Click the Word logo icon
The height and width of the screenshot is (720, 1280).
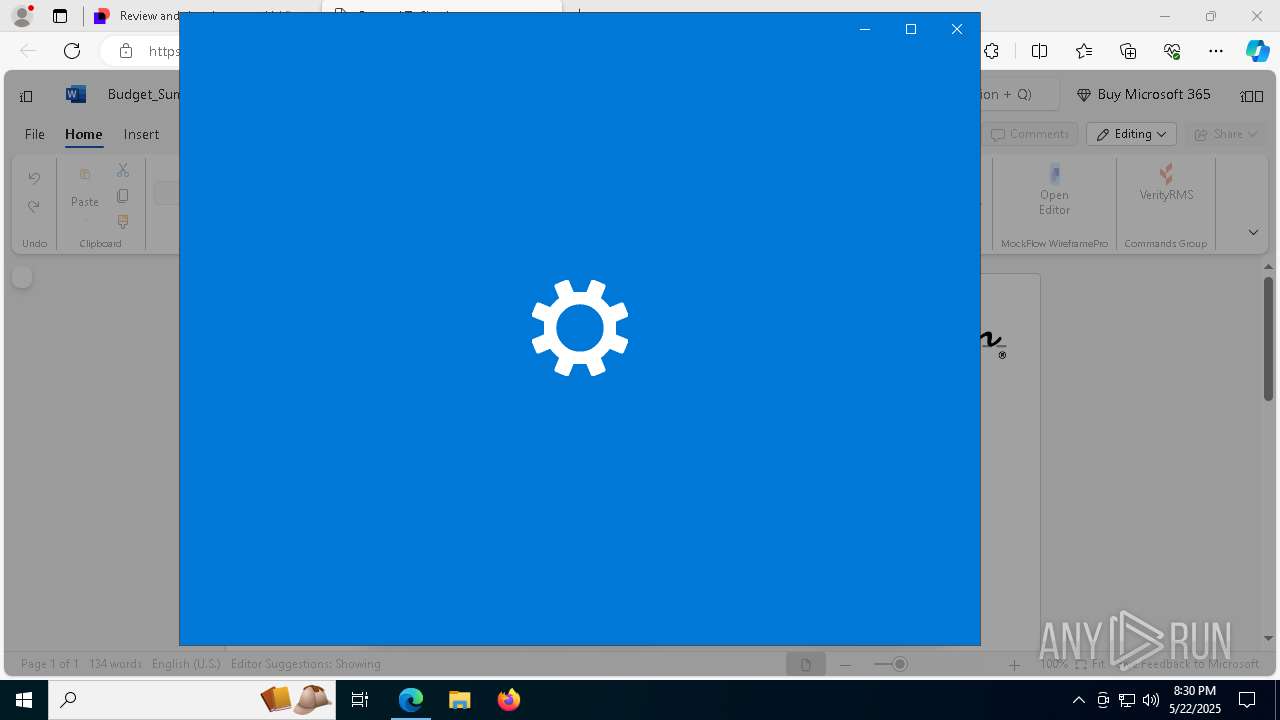[75, 94]
